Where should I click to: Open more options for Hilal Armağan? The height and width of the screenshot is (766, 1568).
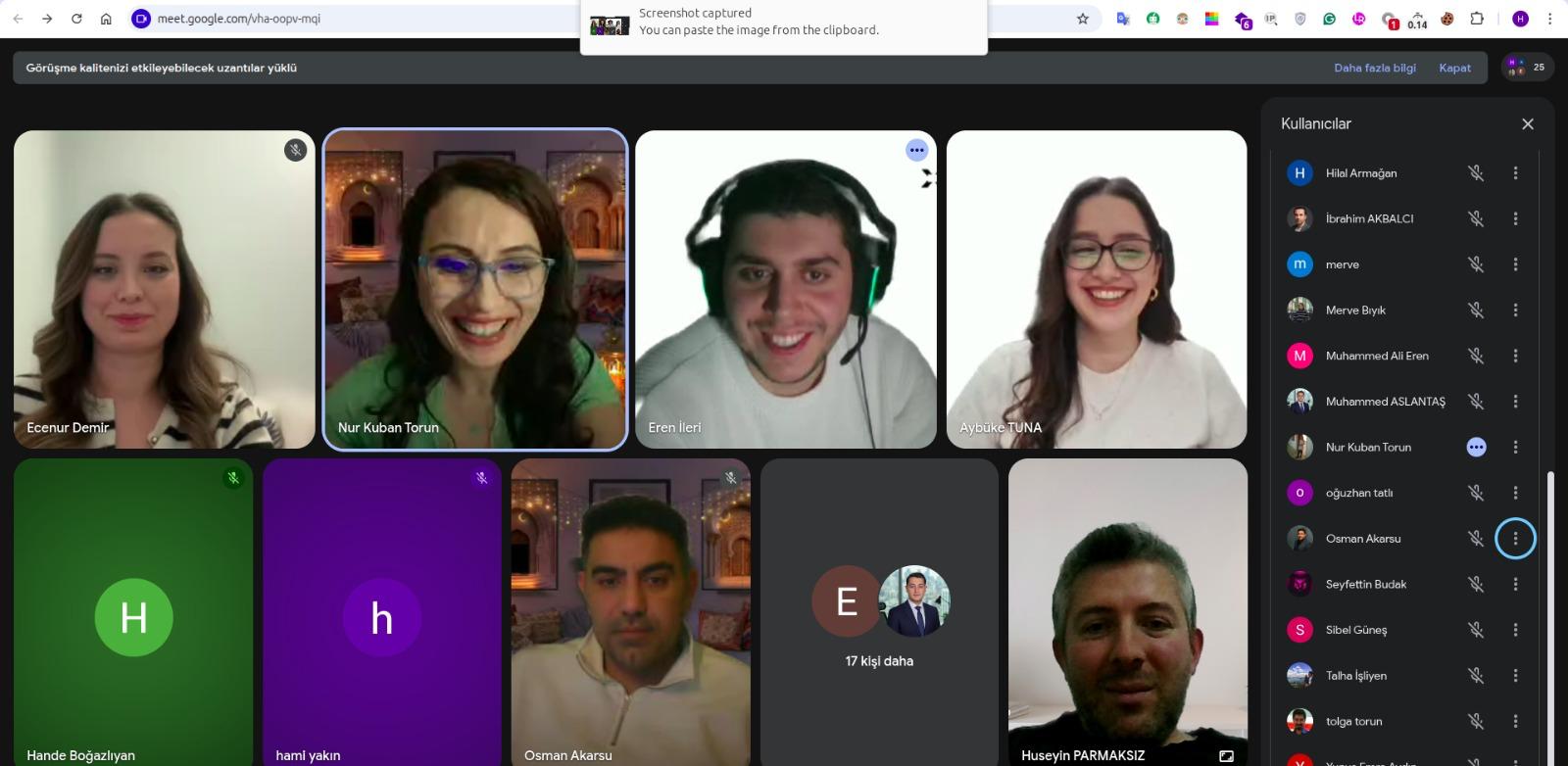click(1515, 173)
